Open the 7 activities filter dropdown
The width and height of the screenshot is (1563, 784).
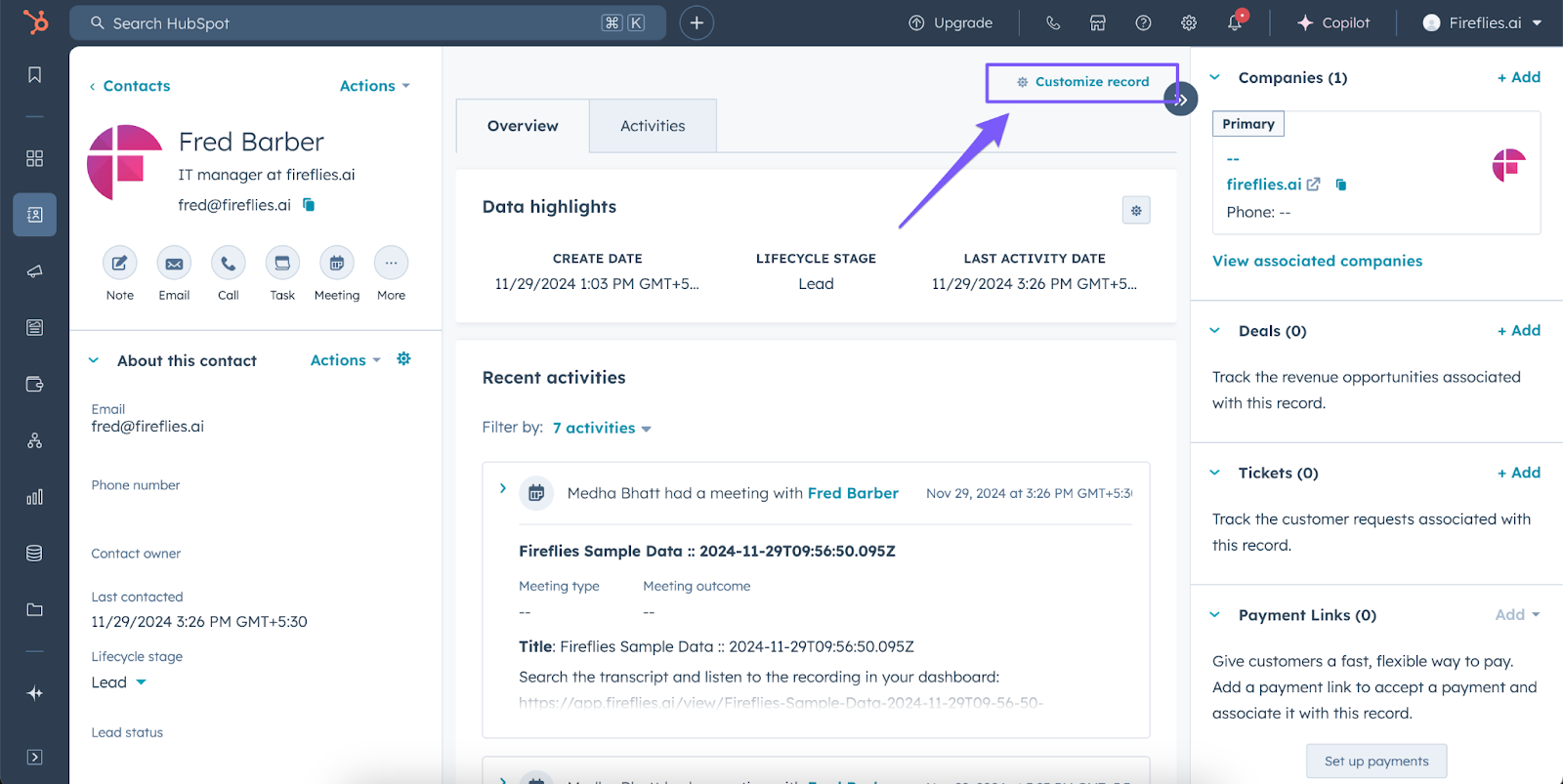click(602, 428)
